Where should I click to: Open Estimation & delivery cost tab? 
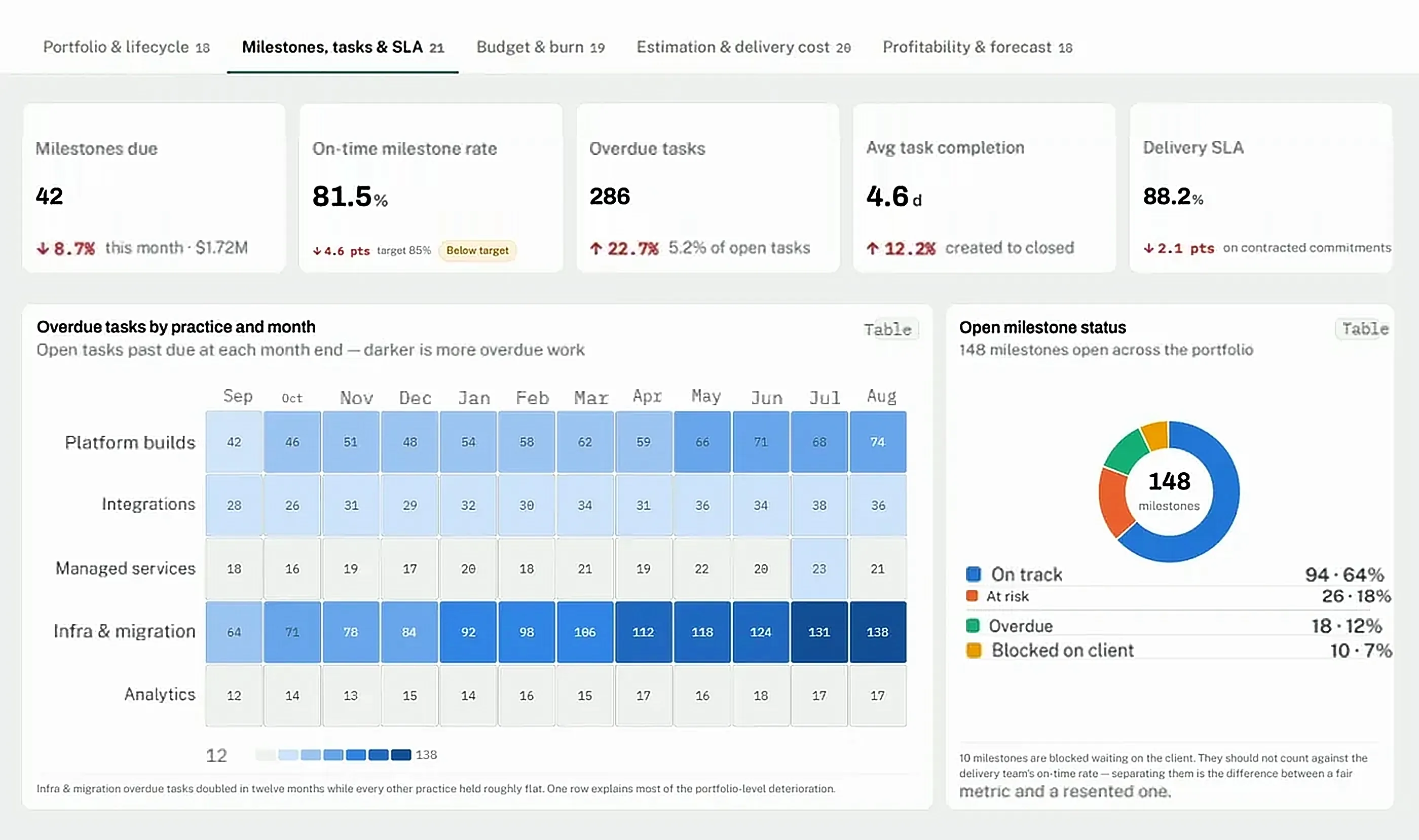(x=743, y=47)
